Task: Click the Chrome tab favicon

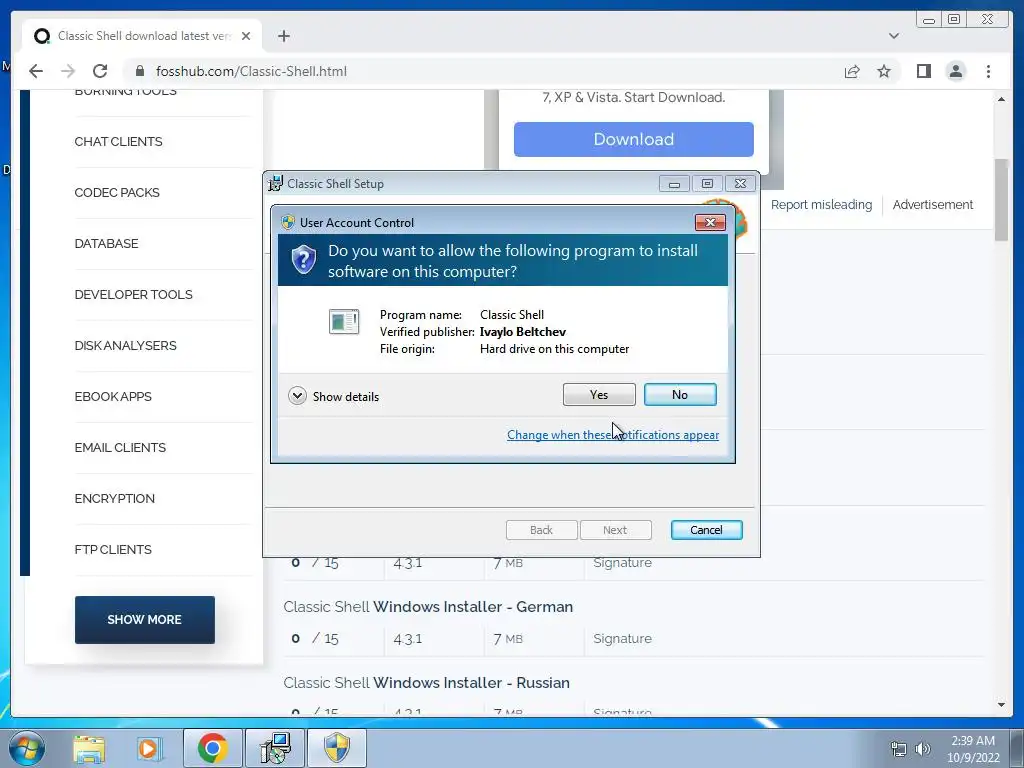Action: coord(42,36)
